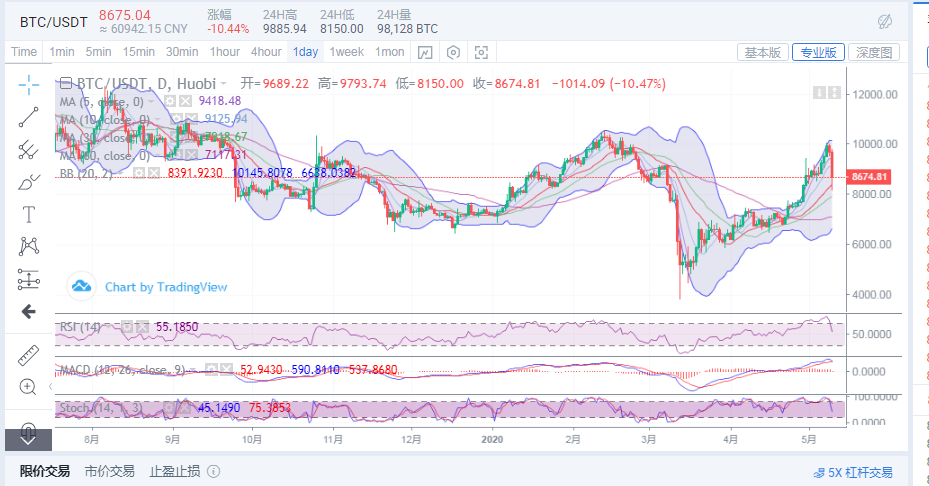Choose the pitchfork drawing tool
929x486 pixels.
tap(28, 149)
